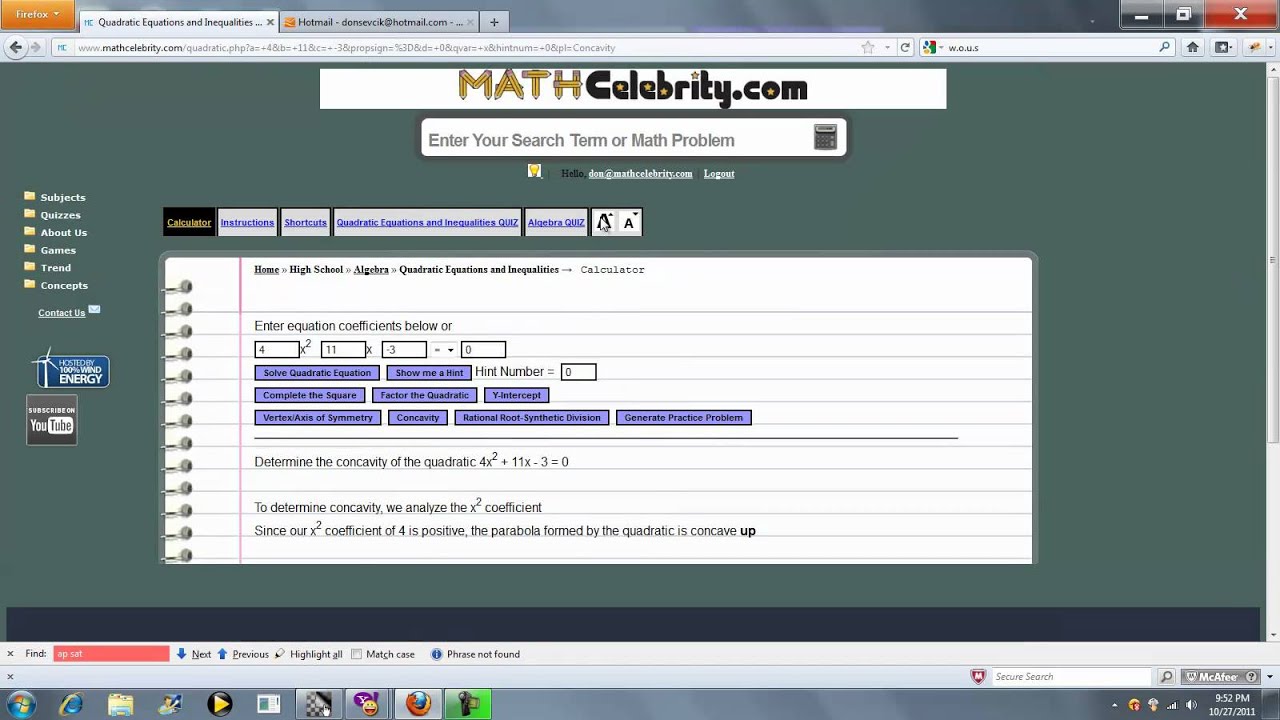Click the McAfee shield icon

[978, 677]
